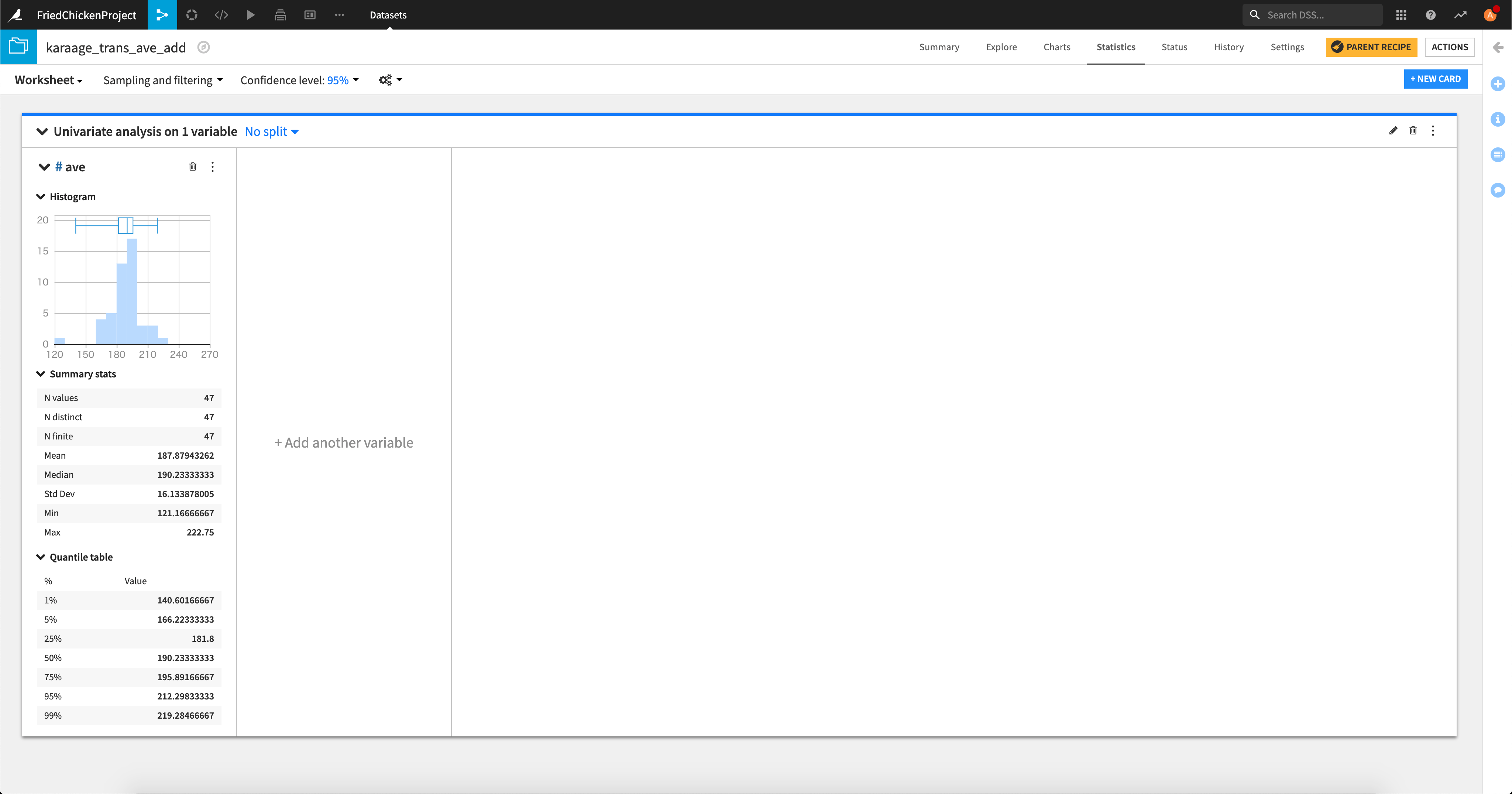Open the dashboards icon in navbar

pos(310,15)
